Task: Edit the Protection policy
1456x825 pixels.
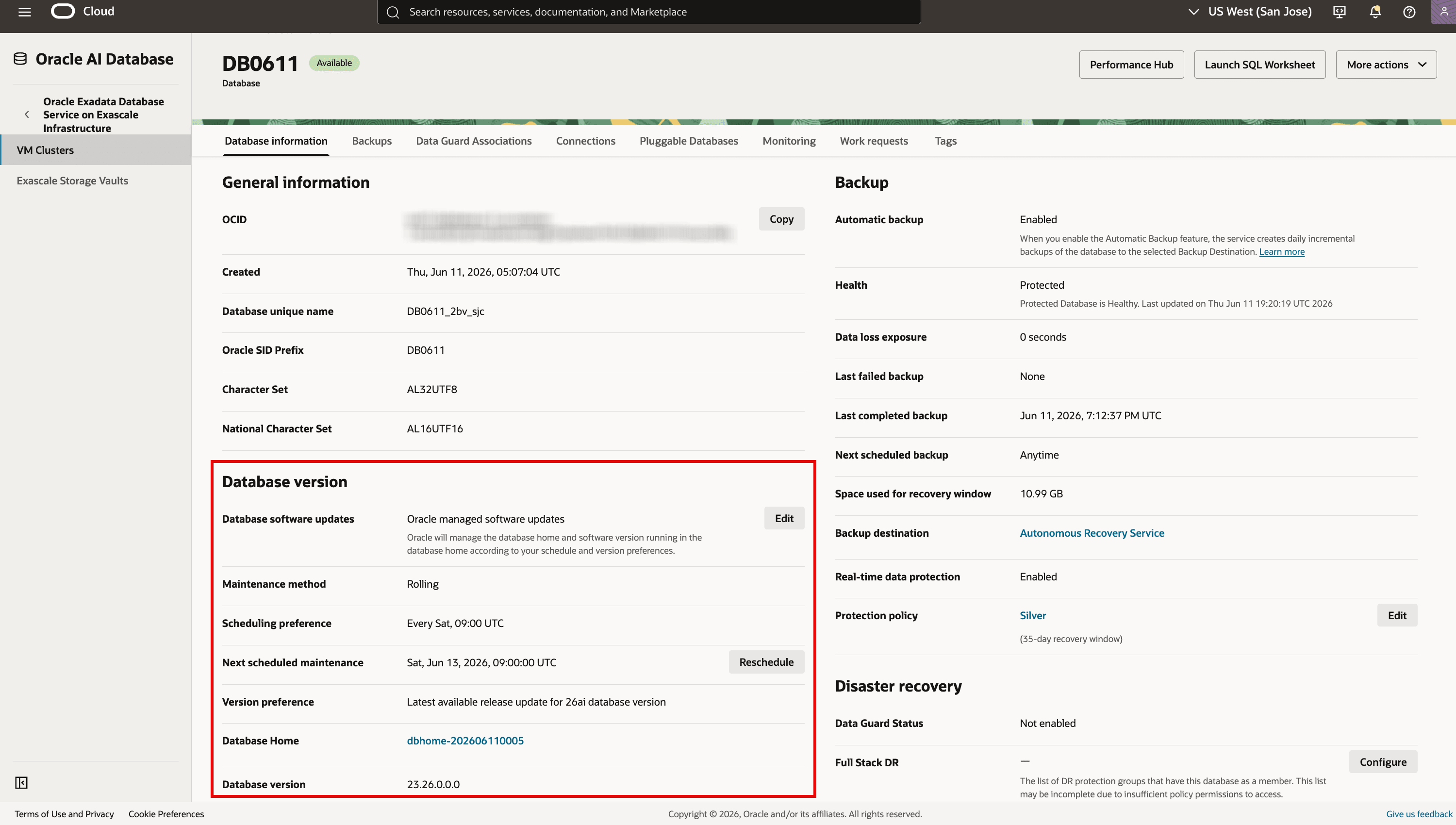Action: [1397, 615]
